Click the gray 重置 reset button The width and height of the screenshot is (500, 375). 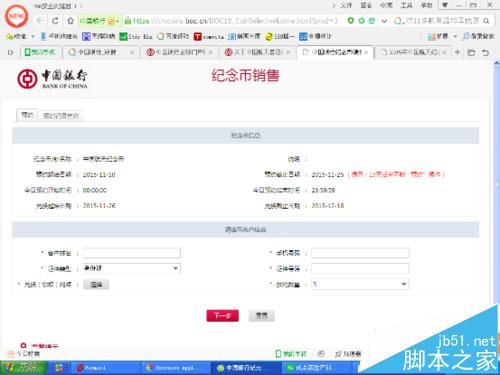(x=262, y=315)
